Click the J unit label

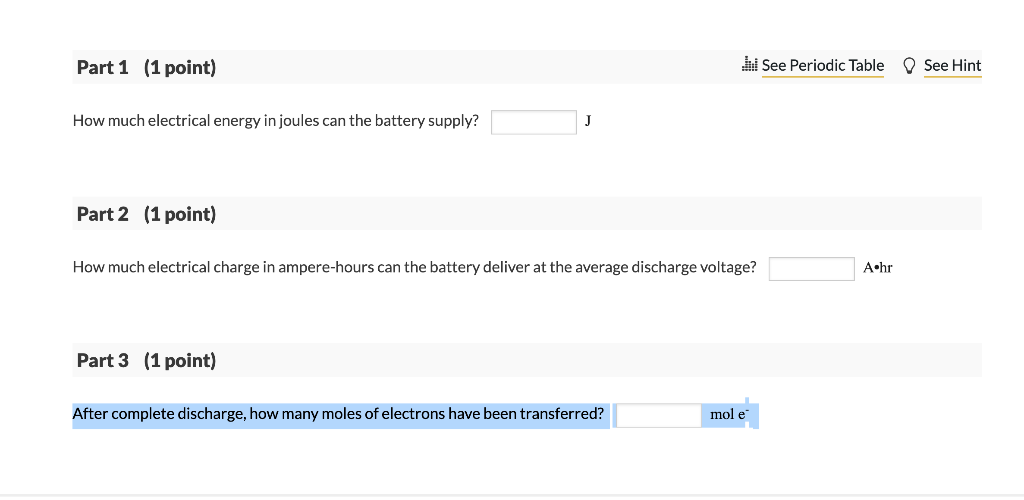tap(588, 121)
